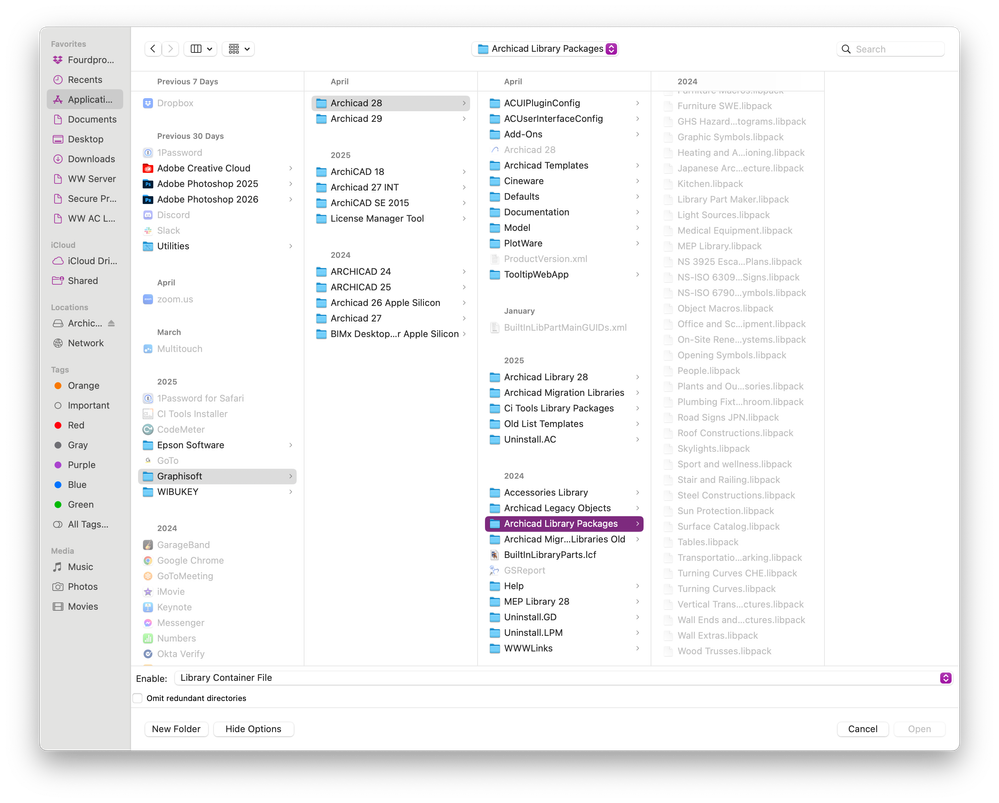Click the Search field

point(890,49)
